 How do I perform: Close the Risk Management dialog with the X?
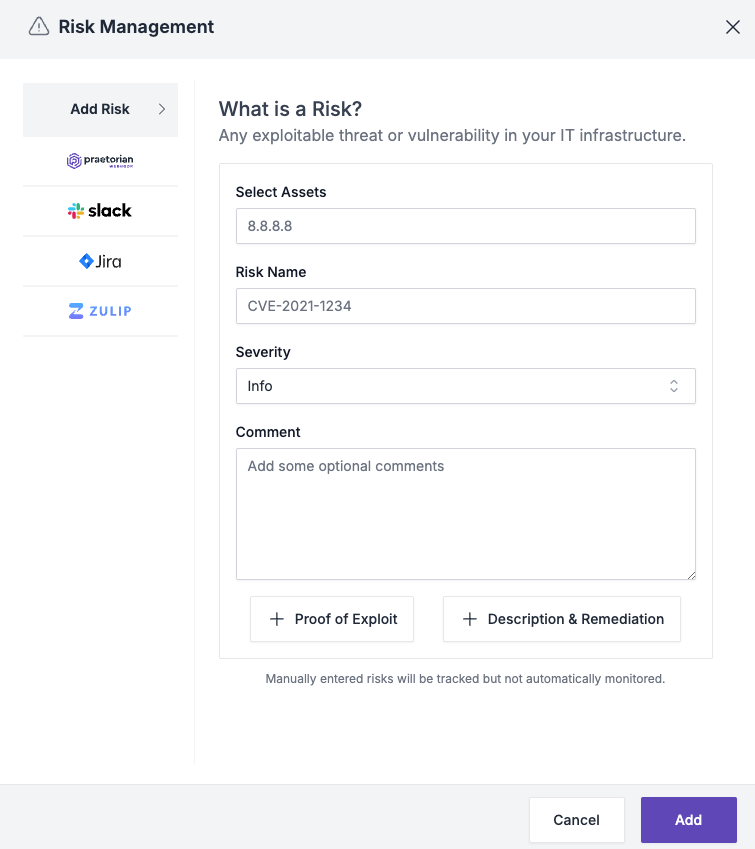coord(733,27)
